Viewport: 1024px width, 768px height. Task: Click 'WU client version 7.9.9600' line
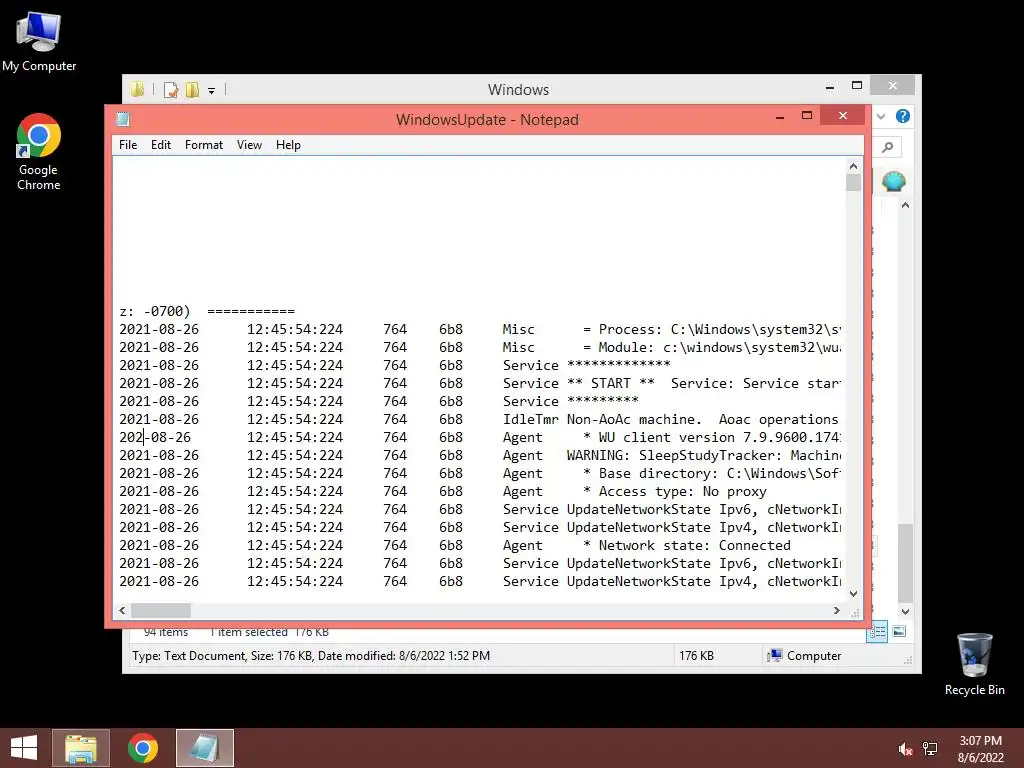click(x=480, y=438)
